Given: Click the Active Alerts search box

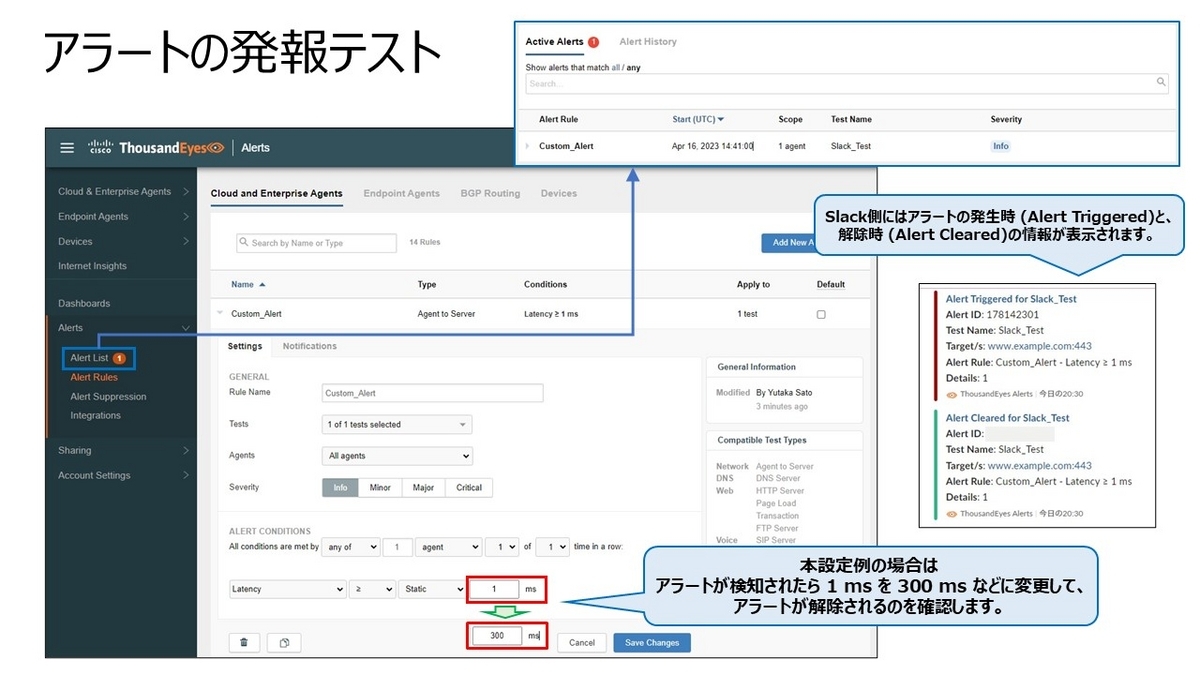Looking at the screenshot, I should 847,83.
